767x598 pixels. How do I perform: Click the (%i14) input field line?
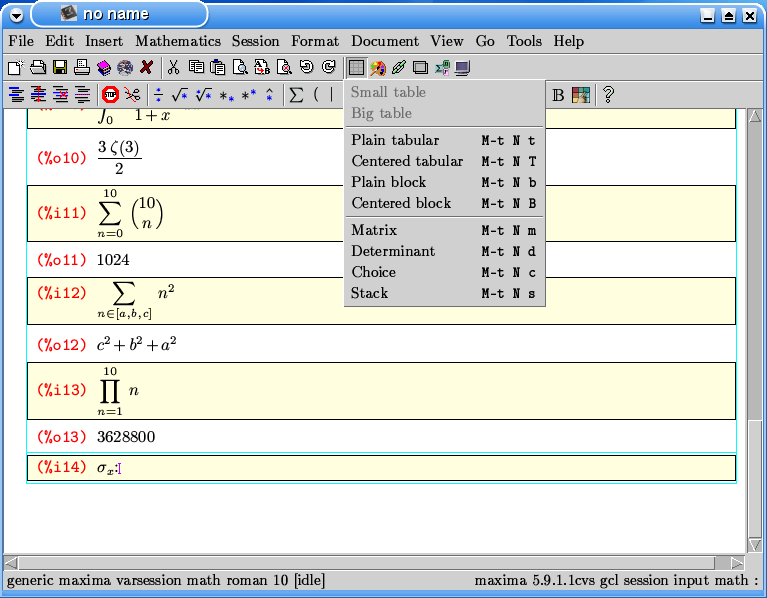[381, 468]
